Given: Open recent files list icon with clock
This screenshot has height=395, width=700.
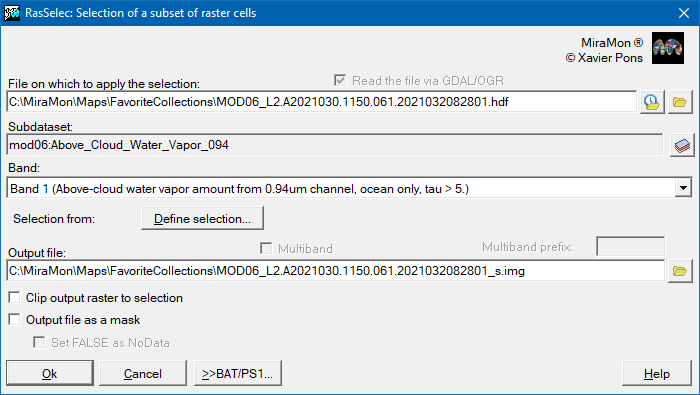Looking at the screenshot, I should pyautogui.click(x=652, y=102).
